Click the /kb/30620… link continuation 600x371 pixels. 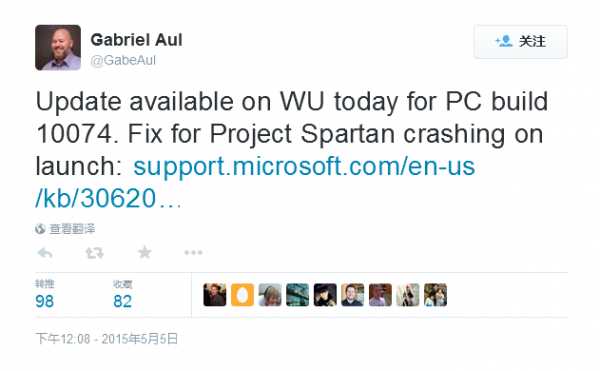click(x=109, y=199)
